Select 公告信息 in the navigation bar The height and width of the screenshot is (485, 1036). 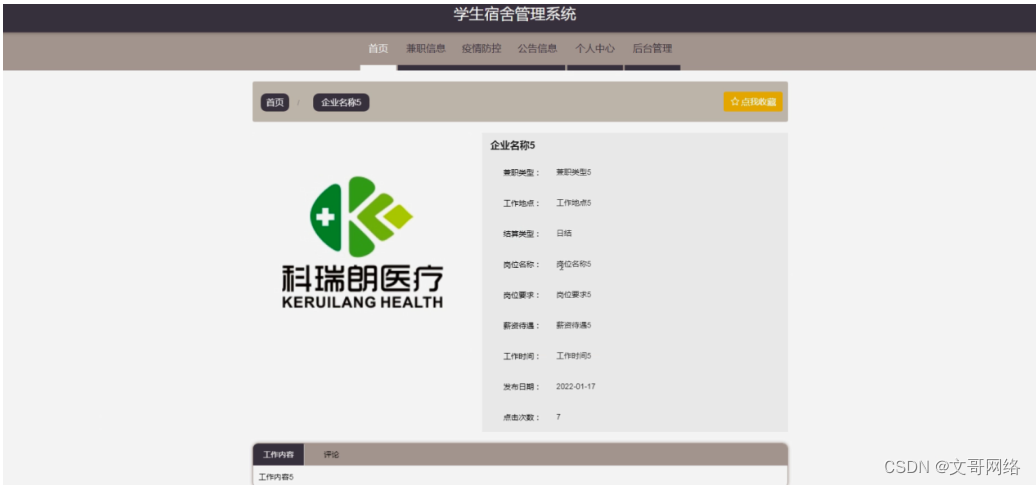[537, 49]
